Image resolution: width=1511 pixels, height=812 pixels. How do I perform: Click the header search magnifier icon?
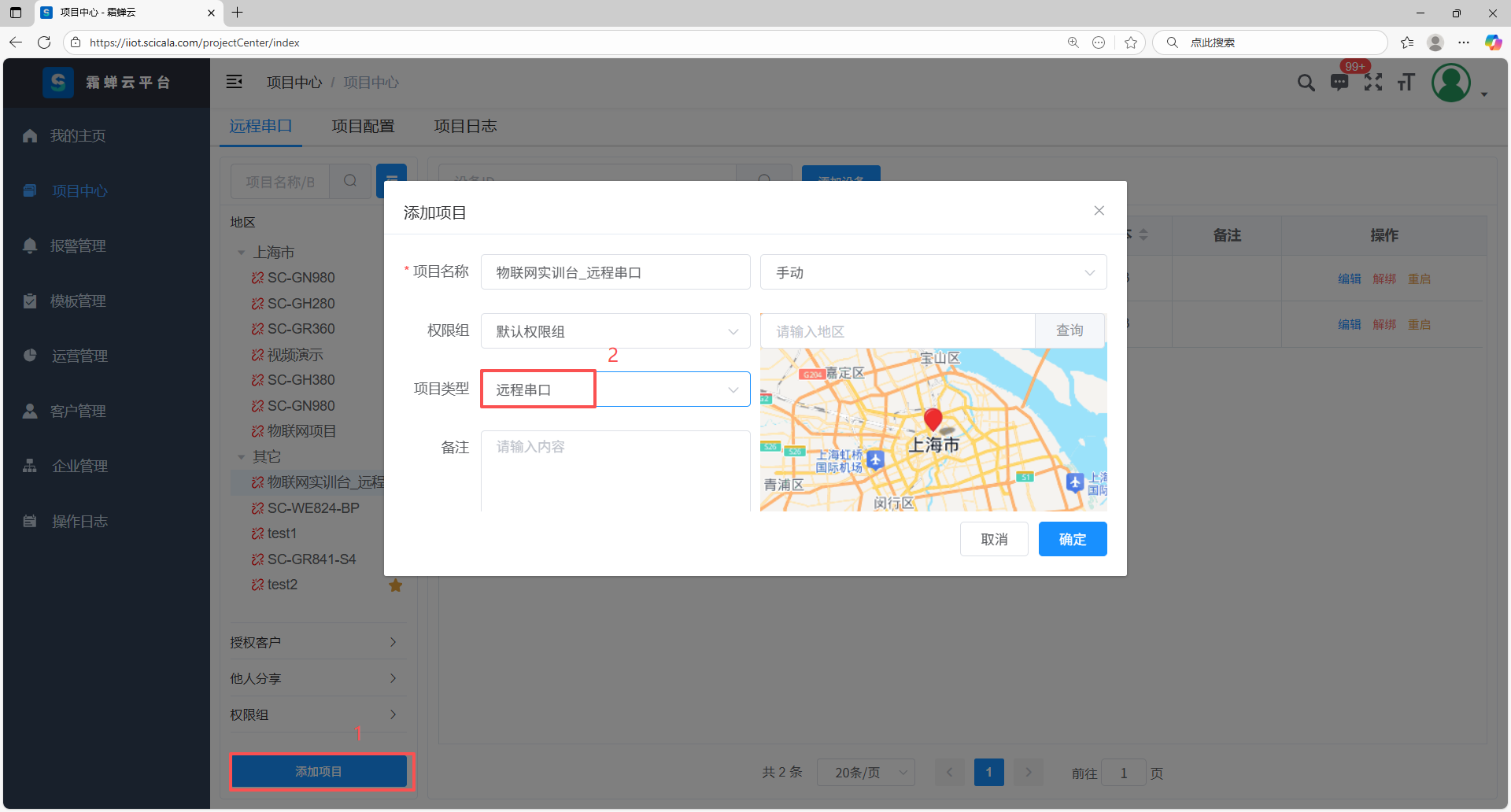click(x=1306, y=82)
